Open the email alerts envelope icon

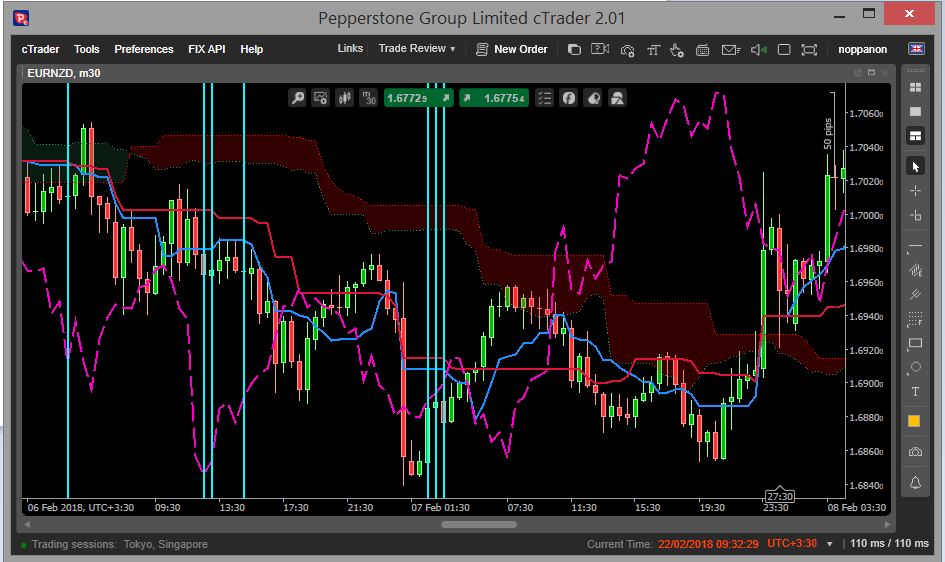730,50
